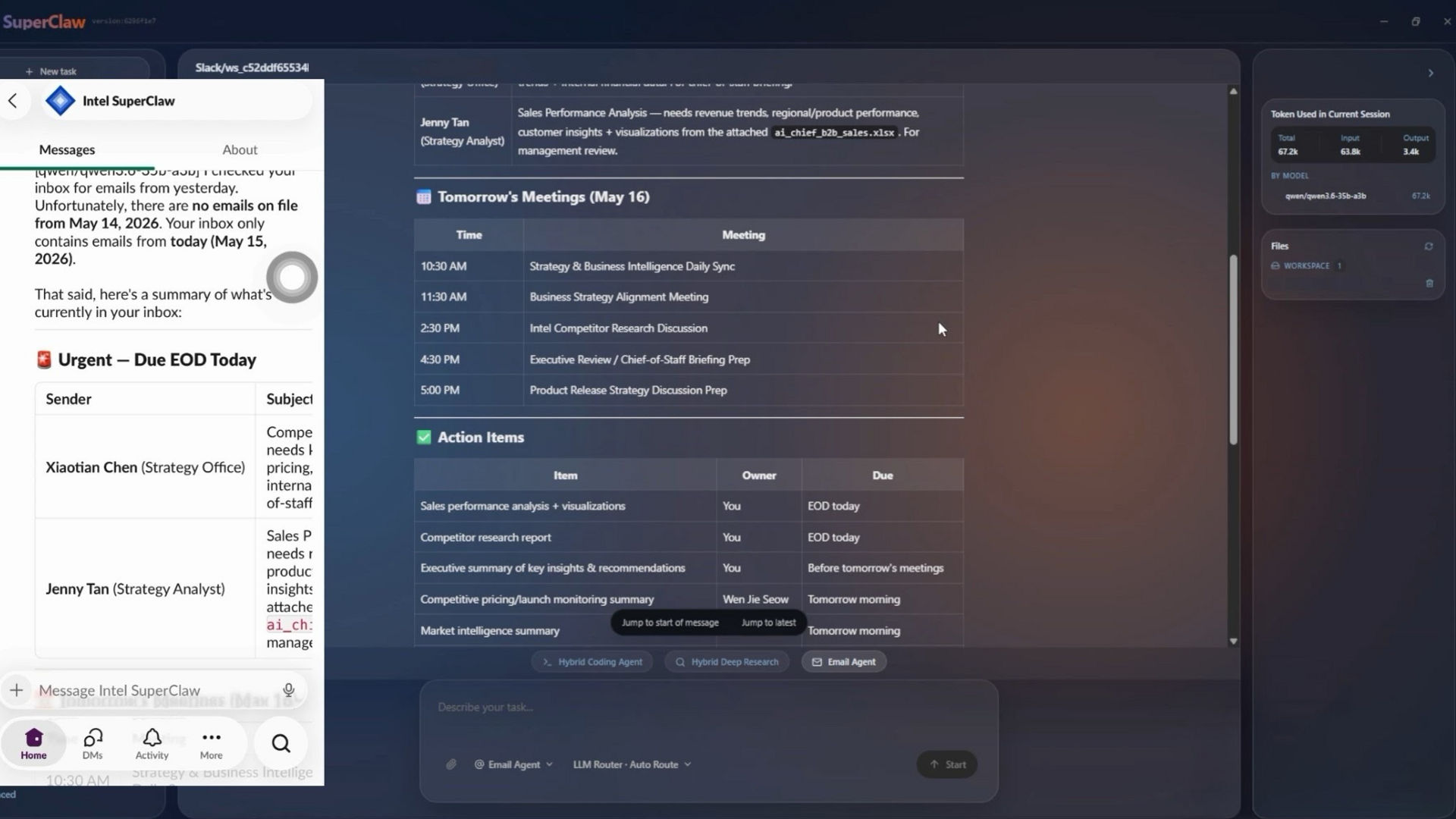This screenshot has width=1456, height=819.
Task: Select the Slack/ws_c52ddf65534 session tab
Action: (252, 67)
